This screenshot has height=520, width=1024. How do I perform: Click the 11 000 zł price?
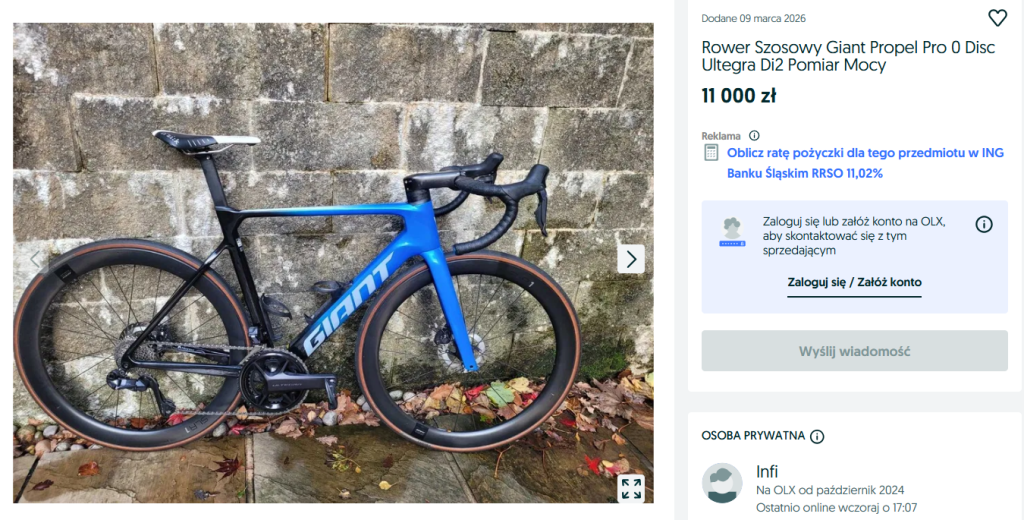click(739, 96)
